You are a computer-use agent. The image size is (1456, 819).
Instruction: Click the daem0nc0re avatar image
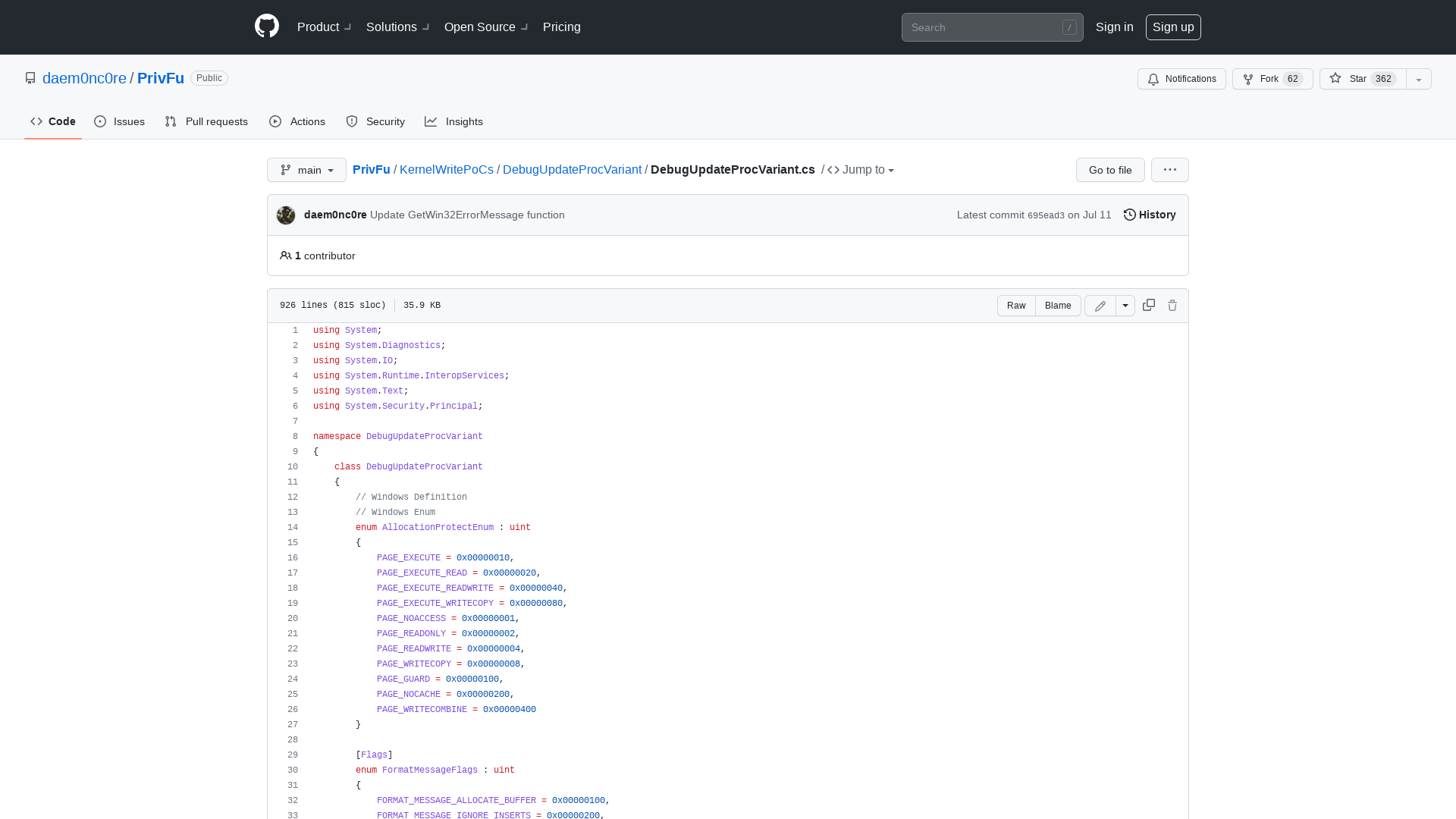coord(286,215)
